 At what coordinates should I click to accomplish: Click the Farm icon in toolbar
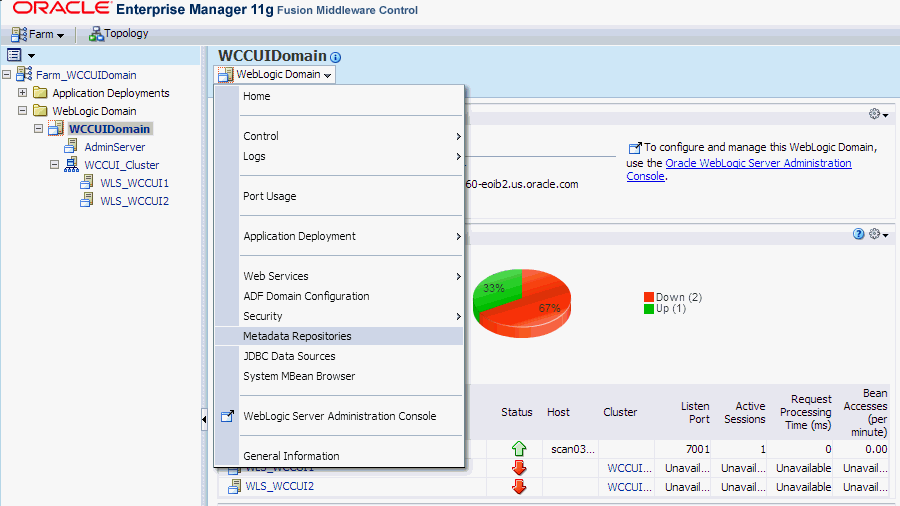[19, 34]
